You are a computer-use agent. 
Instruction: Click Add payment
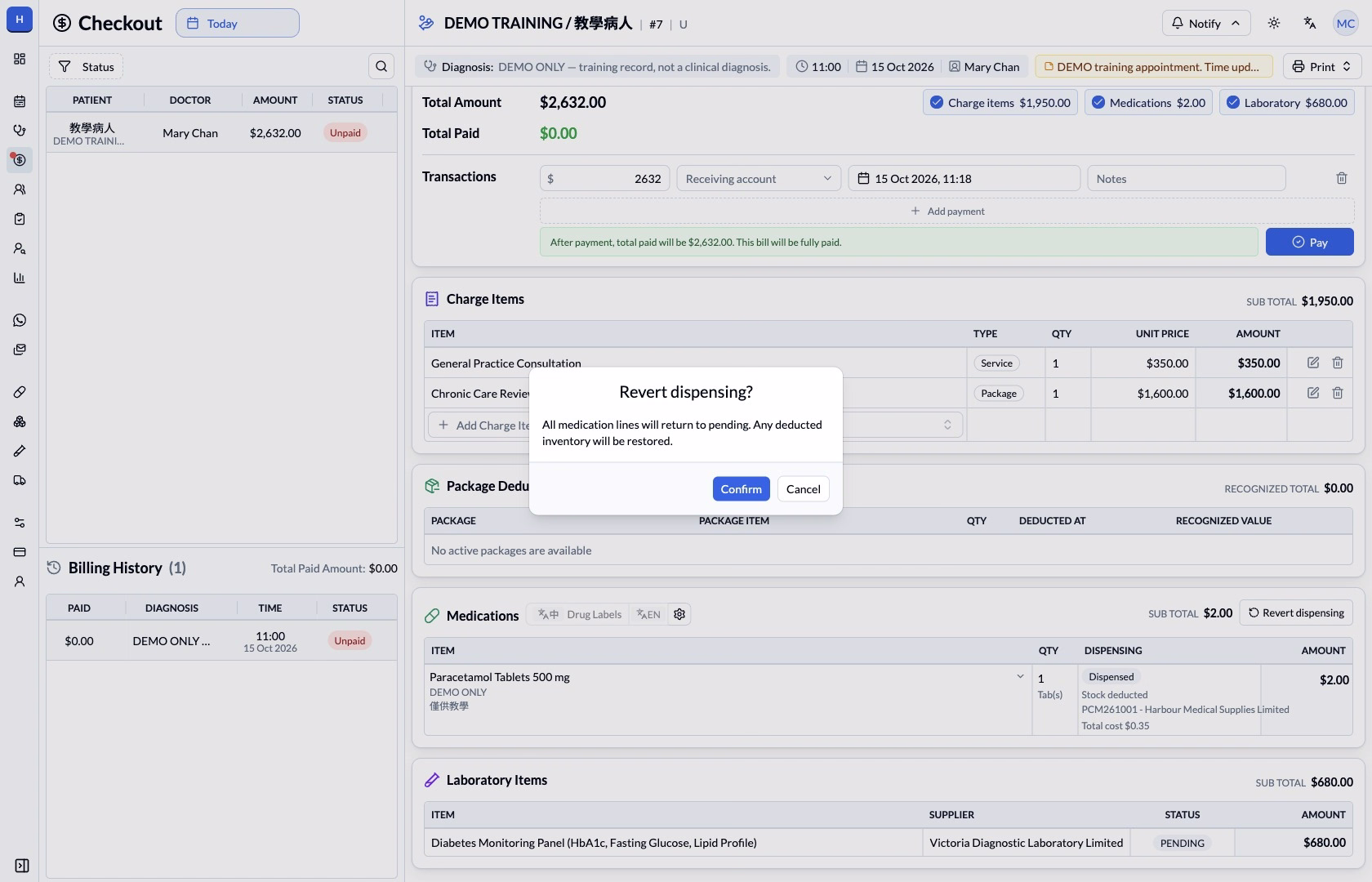[947, 211]
